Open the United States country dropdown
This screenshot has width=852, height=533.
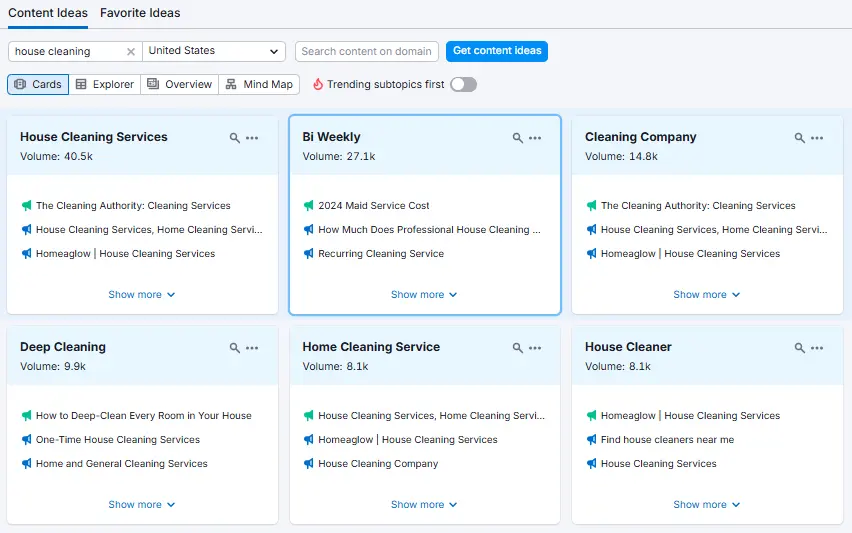[214, 51]
